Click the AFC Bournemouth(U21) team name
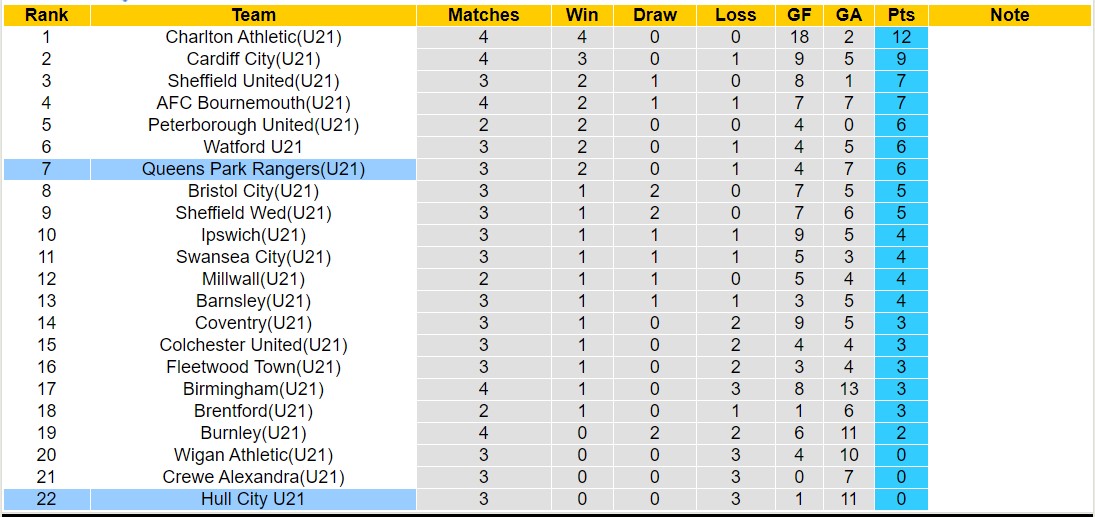Screen dimensions: 1095x517 click(253, 103)
